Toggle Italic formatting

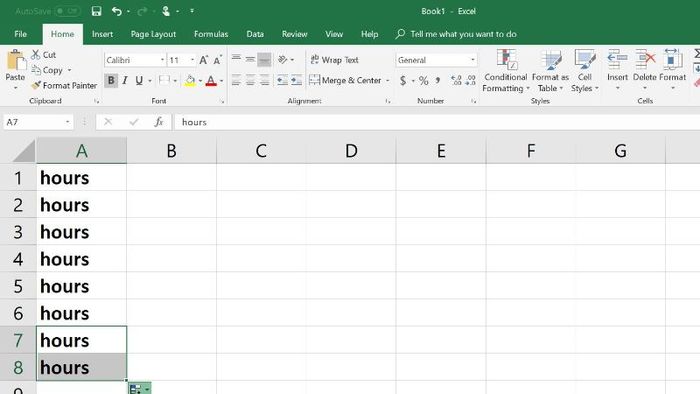125,80
